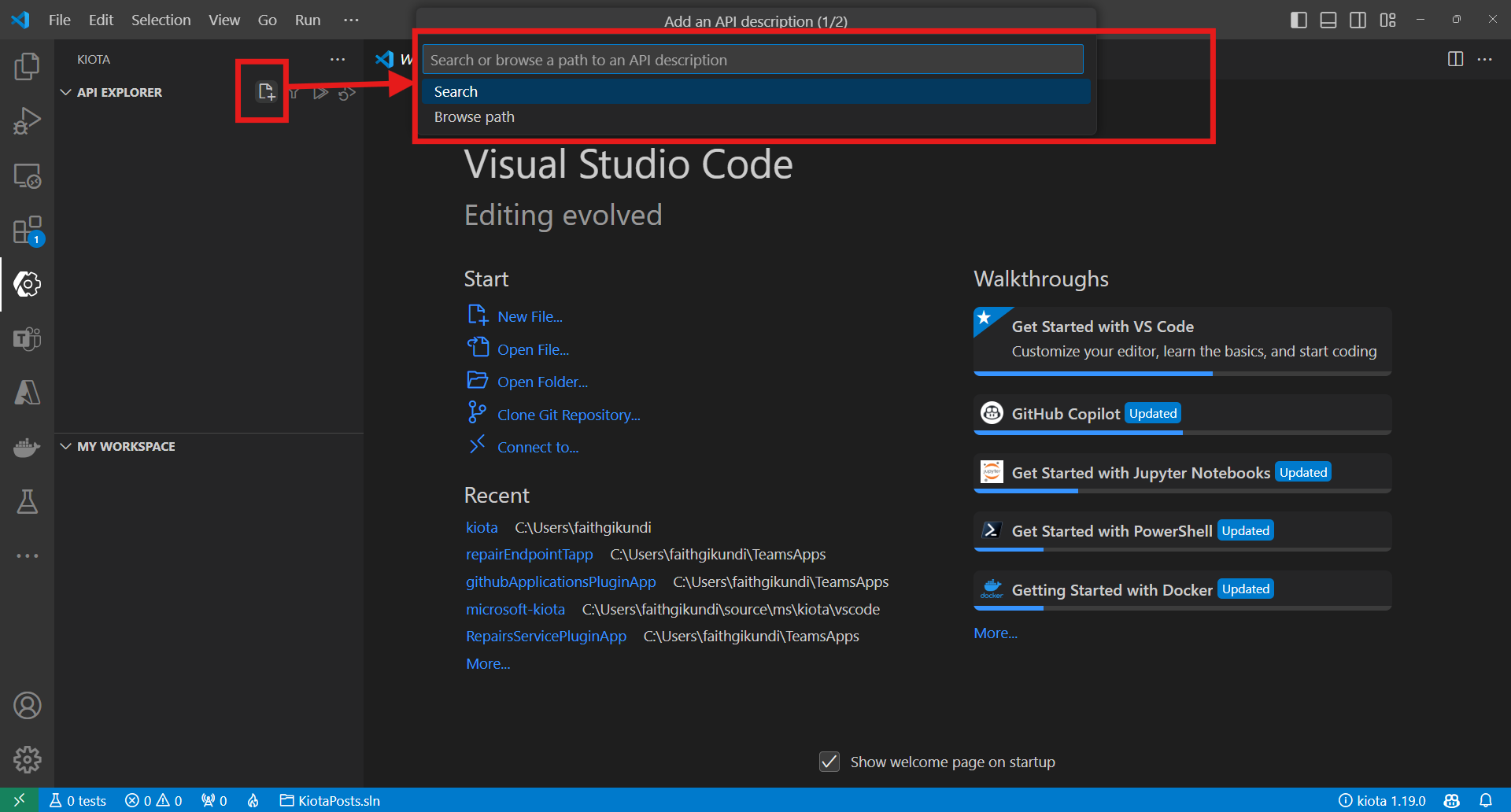Open GitHub Copilot walkthrough
The width and height of the screenshot is (1511, 812).
[1182, 414]
